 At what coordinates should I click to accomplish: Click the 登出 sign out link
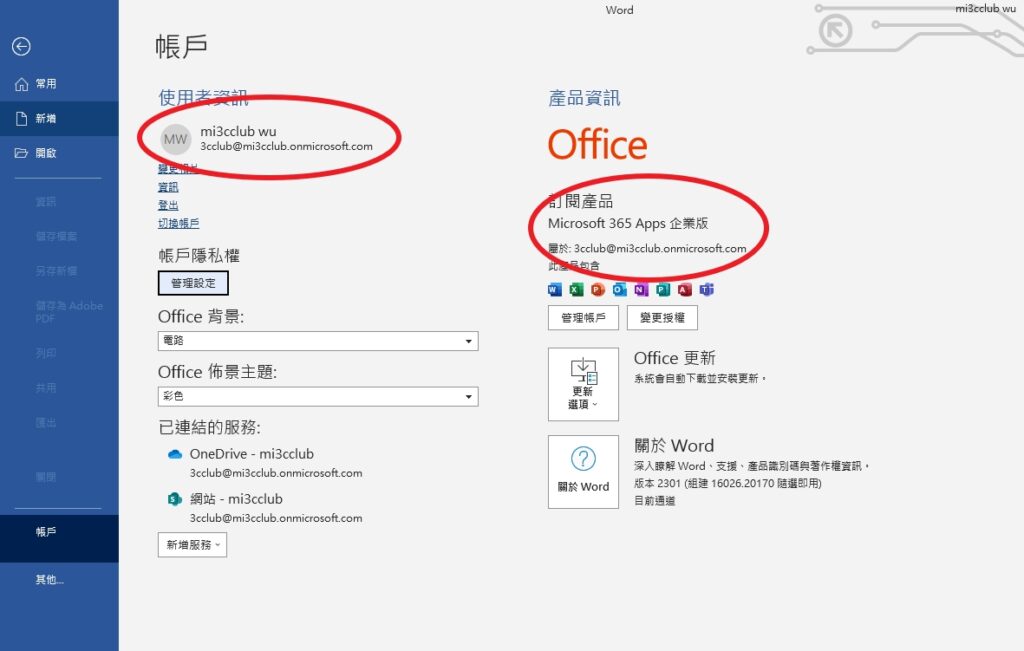point(168,205)
